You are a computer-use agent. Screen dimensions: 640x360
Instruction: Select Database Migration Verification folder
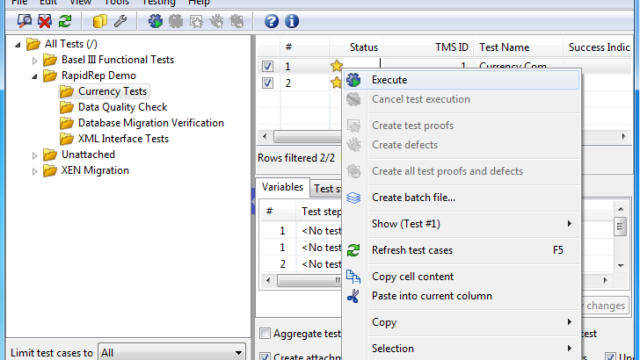[x=151, y=123]
